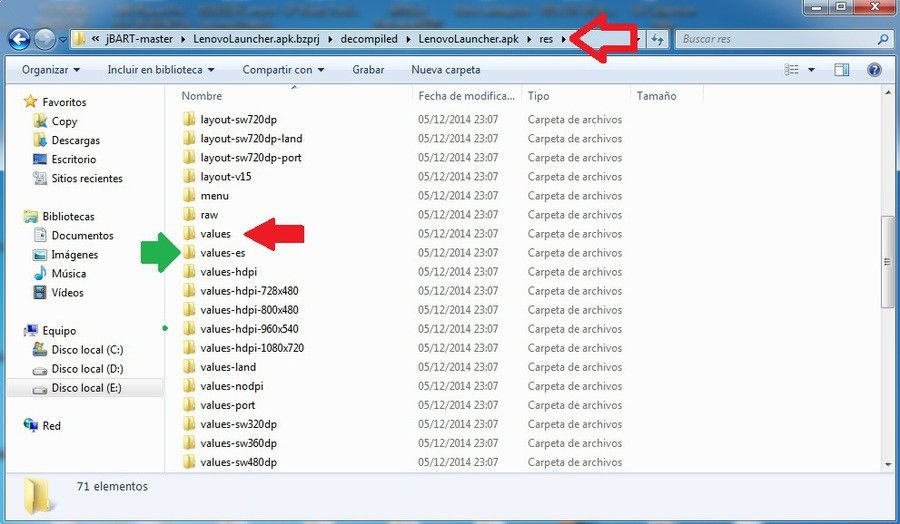
Task: Open 'Compartir con' menu
Action: pyautogui.click(x=283, y=69)
